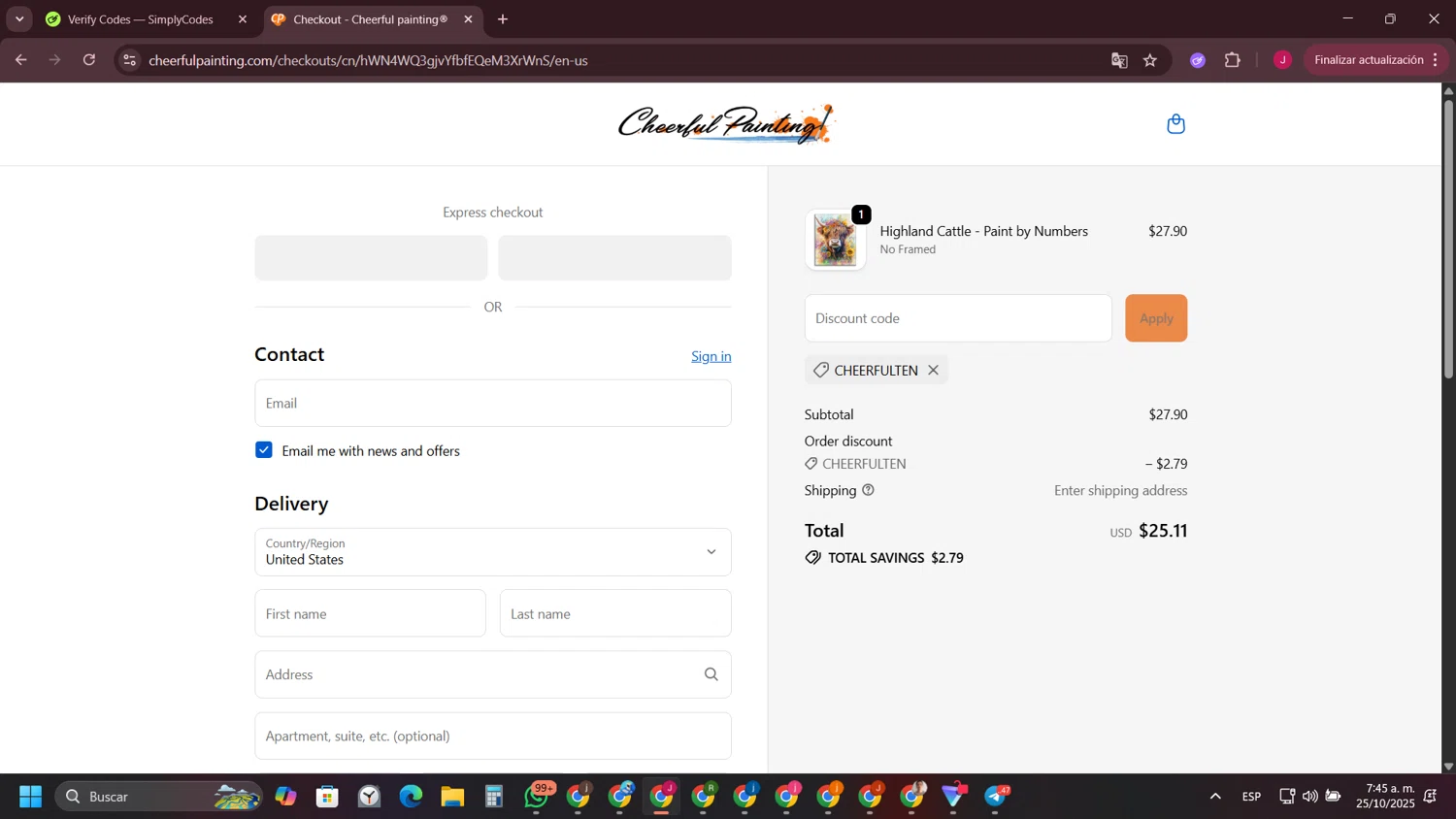Click ESP language indicator
This screenshot has width=1456, height=819.
click(x=1251, y=797)
